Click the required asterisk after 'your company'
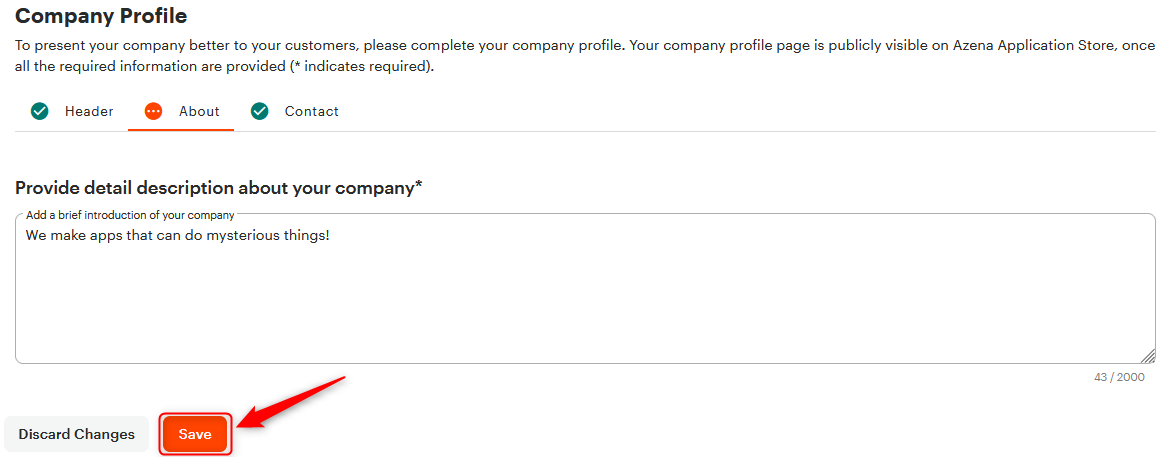 (418, 185)
